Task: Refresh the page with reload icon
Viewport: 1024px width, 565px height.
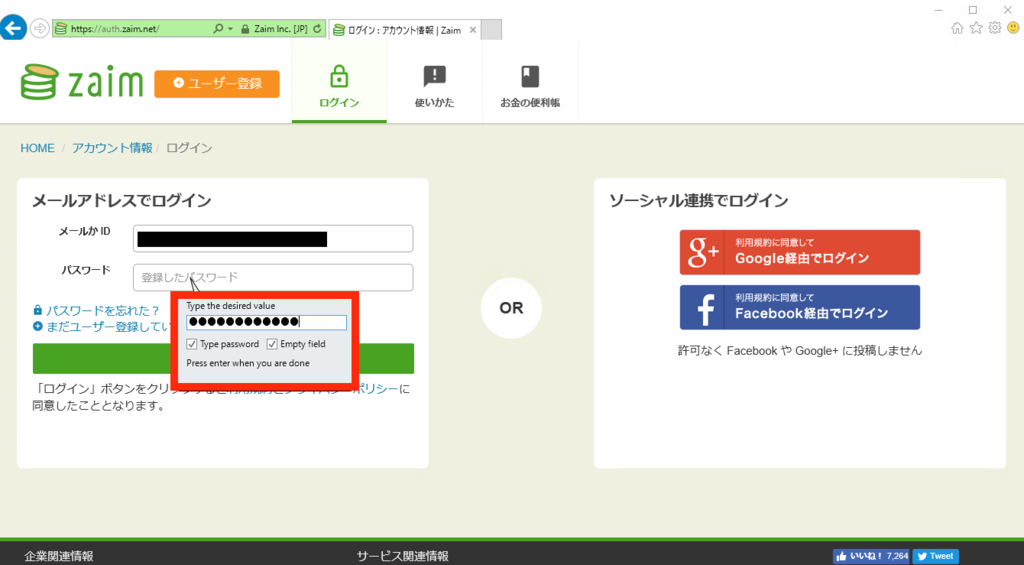Action: (x=317, y=29)
